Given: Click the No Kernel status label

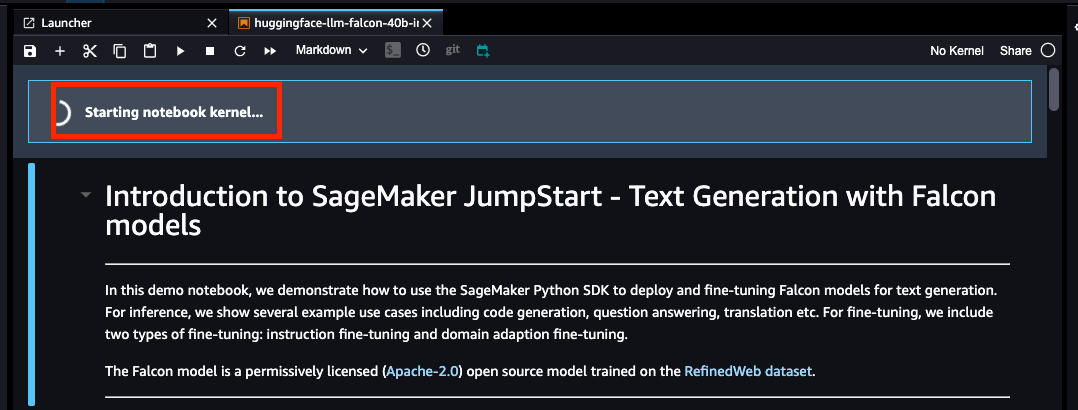Looking at the screenshot, I should (956, 51).
